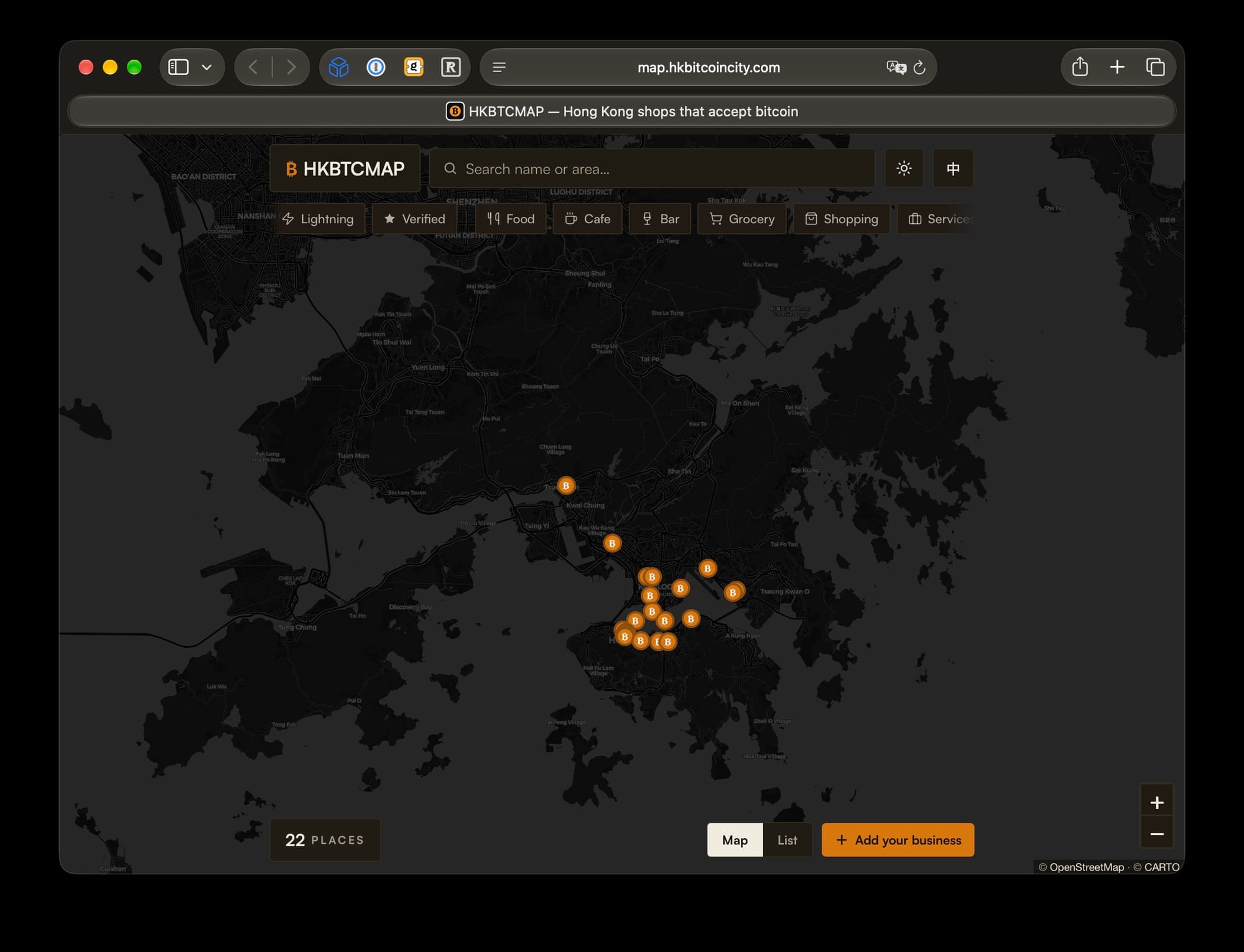
Task: Open the 1Password extension
Action: pyautogui.click(x=376, y=67)
